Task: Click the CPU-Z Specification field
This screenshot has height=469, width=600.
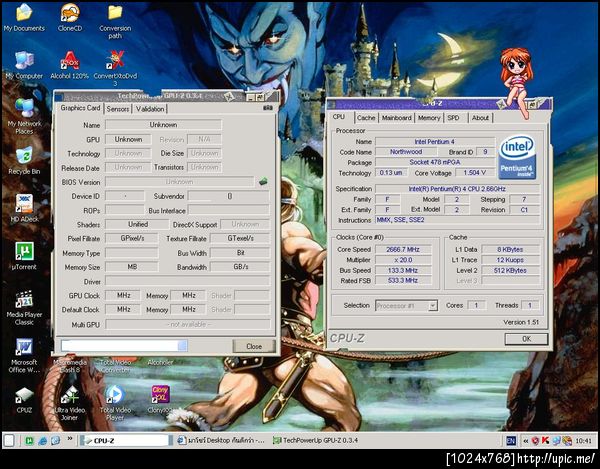Action: pyautogui.click(x=457, y=189)
